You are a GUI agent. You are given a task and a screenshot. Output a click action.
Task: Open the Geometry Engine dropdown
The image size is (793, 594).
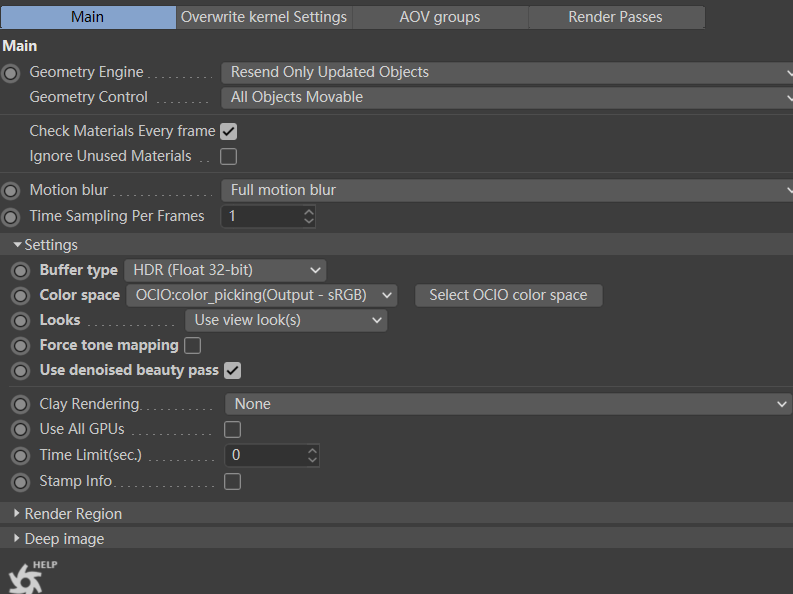coord(505,73)
